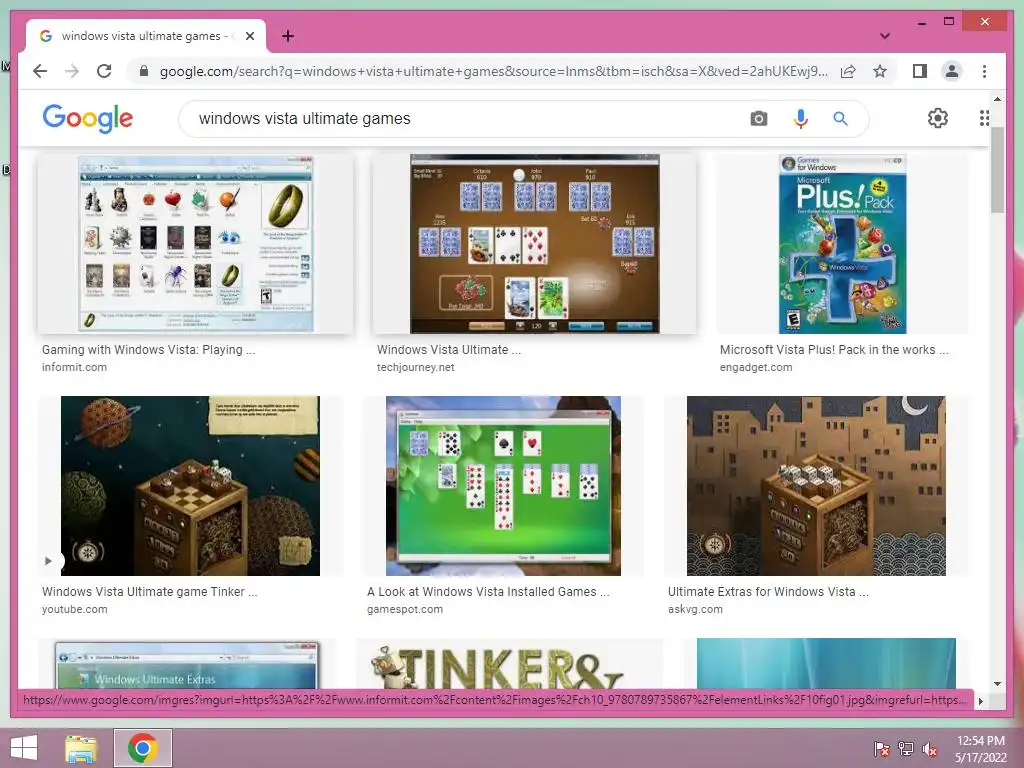Go to Google home via logo
This screenshot has height=768, width=1024.
point(88,118)
